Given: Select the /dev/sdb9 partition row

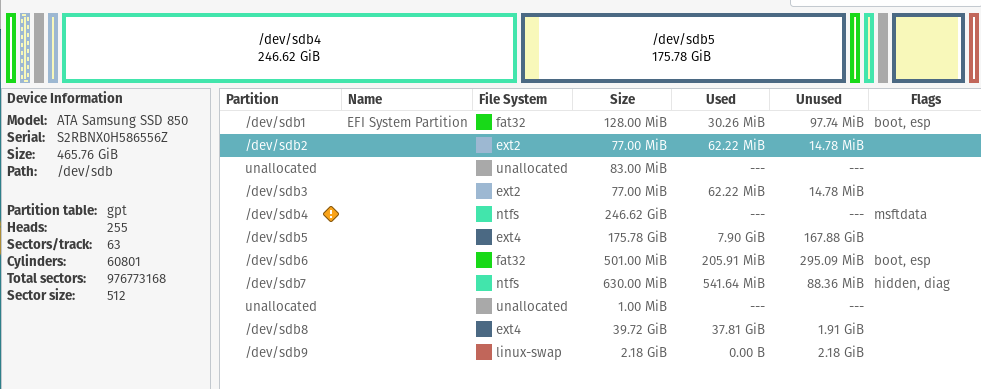Looking at the screenshot, I should (x=601, y=352).
